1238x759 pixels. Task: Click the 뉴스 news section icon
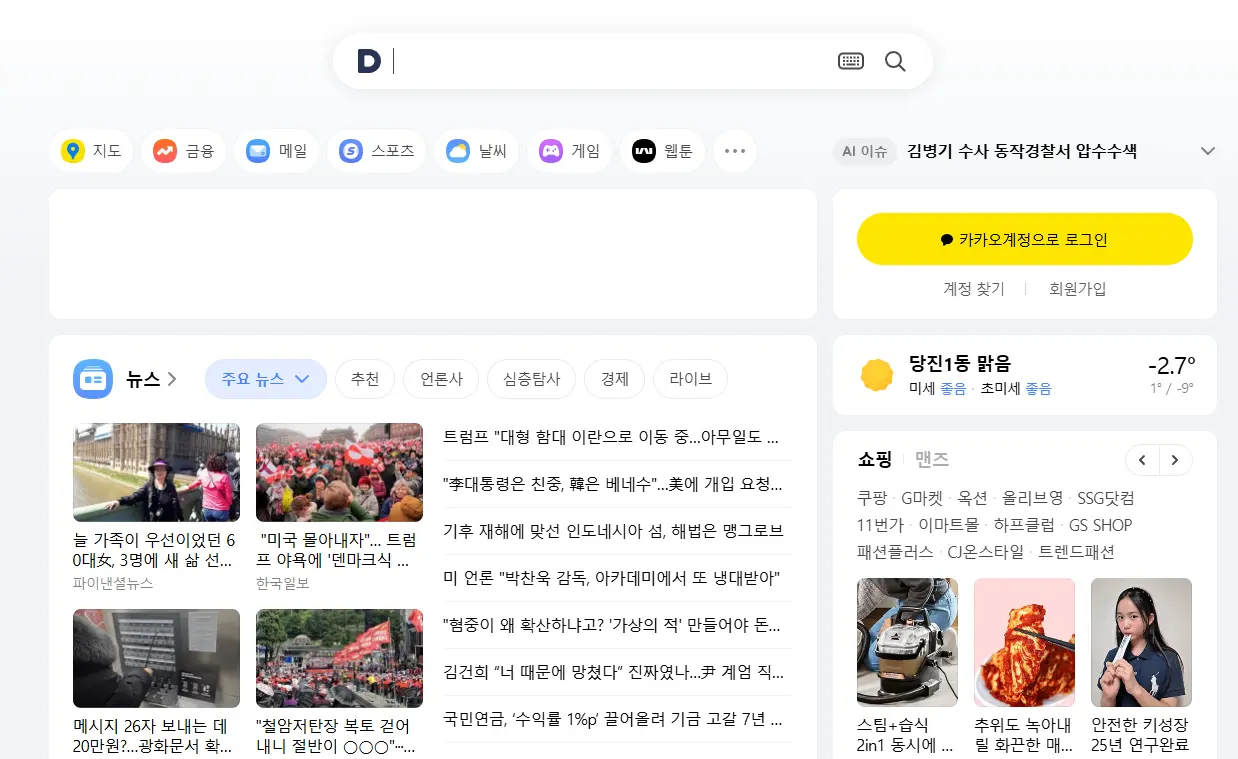(92, 379)
